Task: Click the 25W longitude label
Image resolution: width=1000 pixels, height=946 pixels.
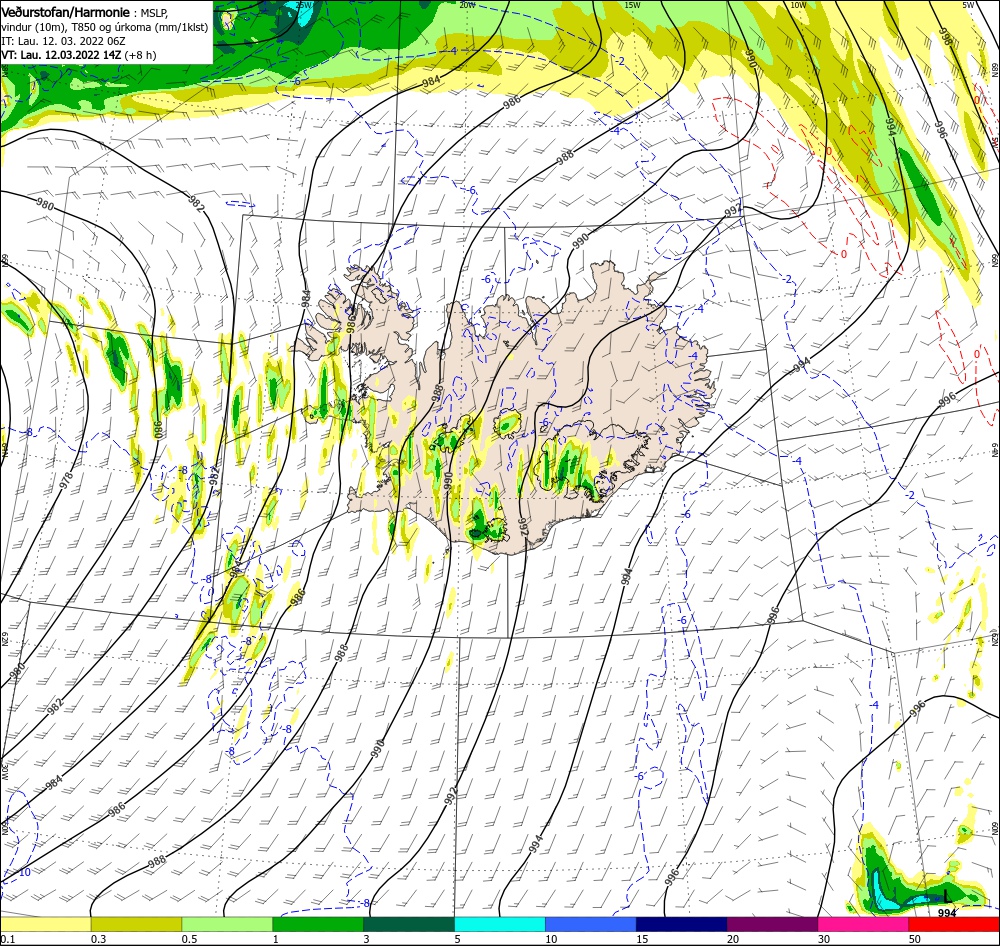Action: coord(304,5)
